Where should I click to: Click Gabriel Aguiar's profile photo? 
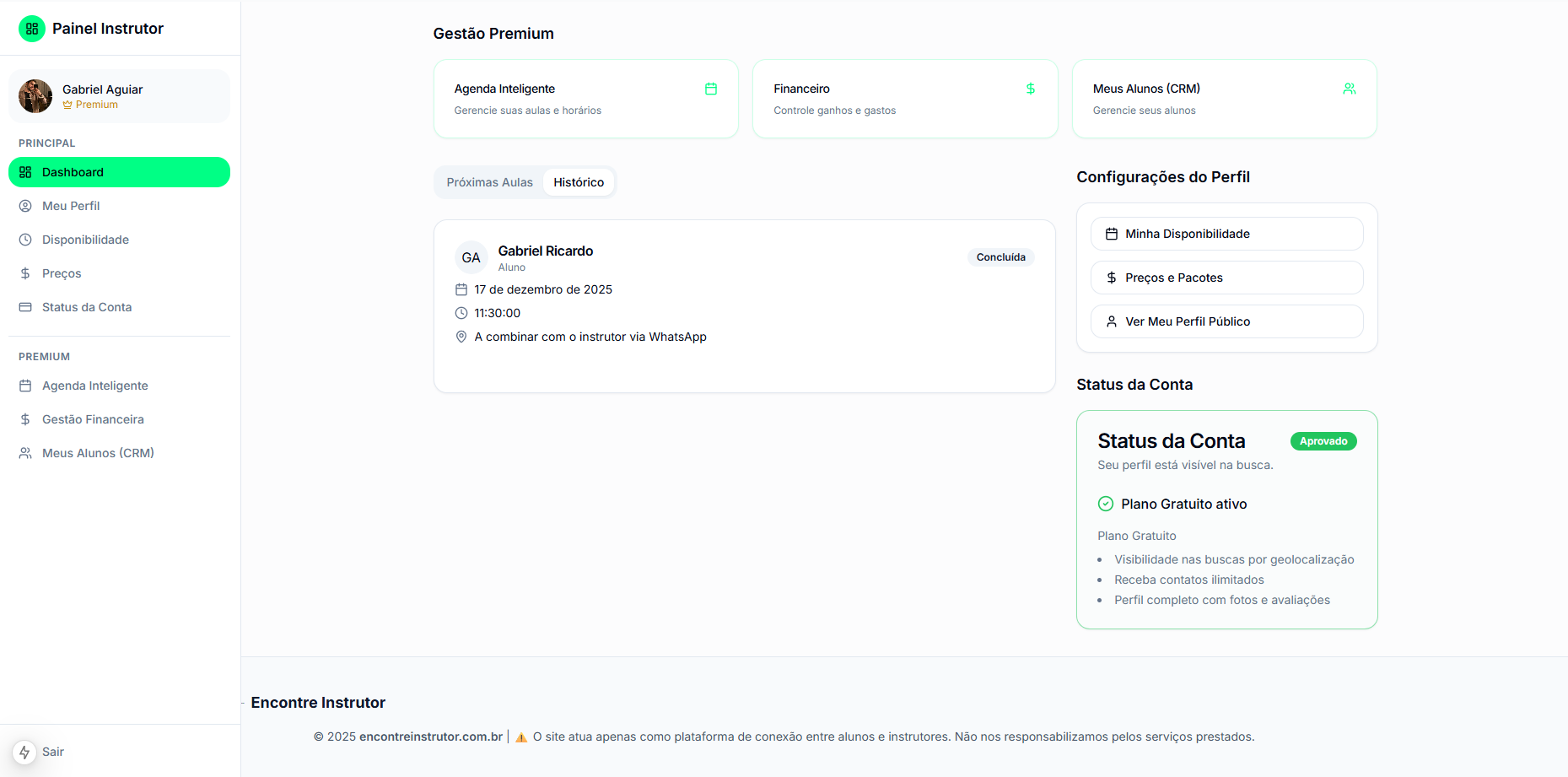tap(35, 95)
